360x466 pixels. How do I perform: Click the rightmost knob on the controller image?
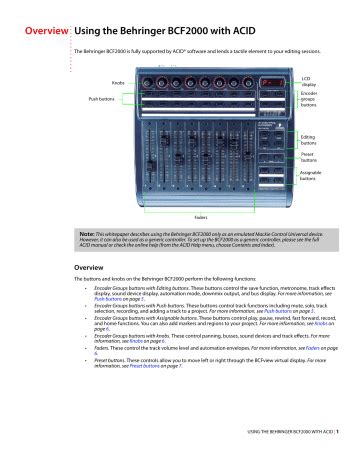click(x=248, y=82)
